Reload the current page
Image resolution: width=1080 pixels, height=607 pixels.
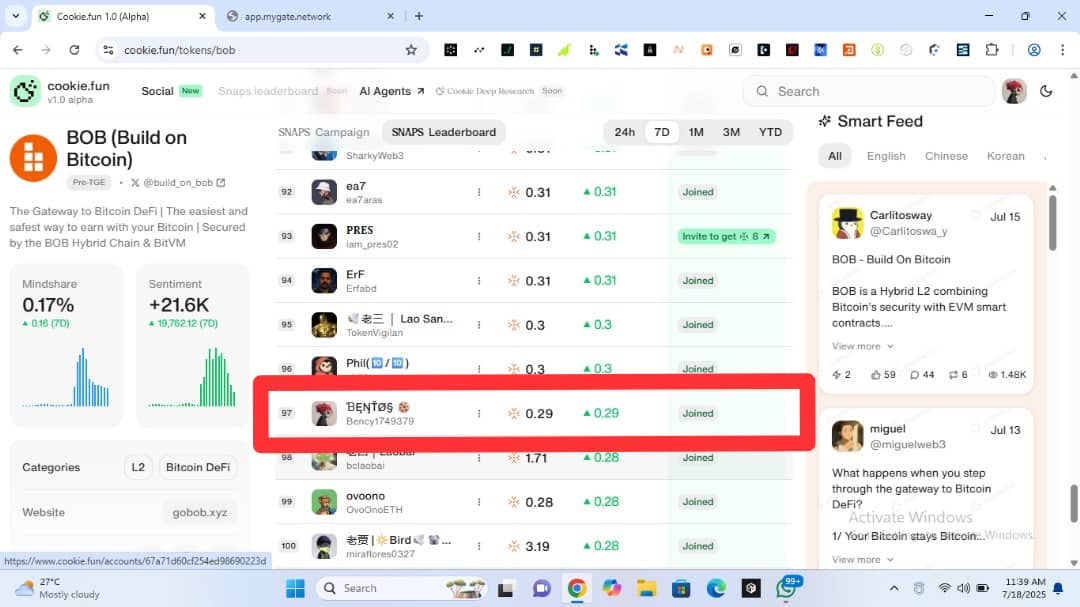(74, 50)
